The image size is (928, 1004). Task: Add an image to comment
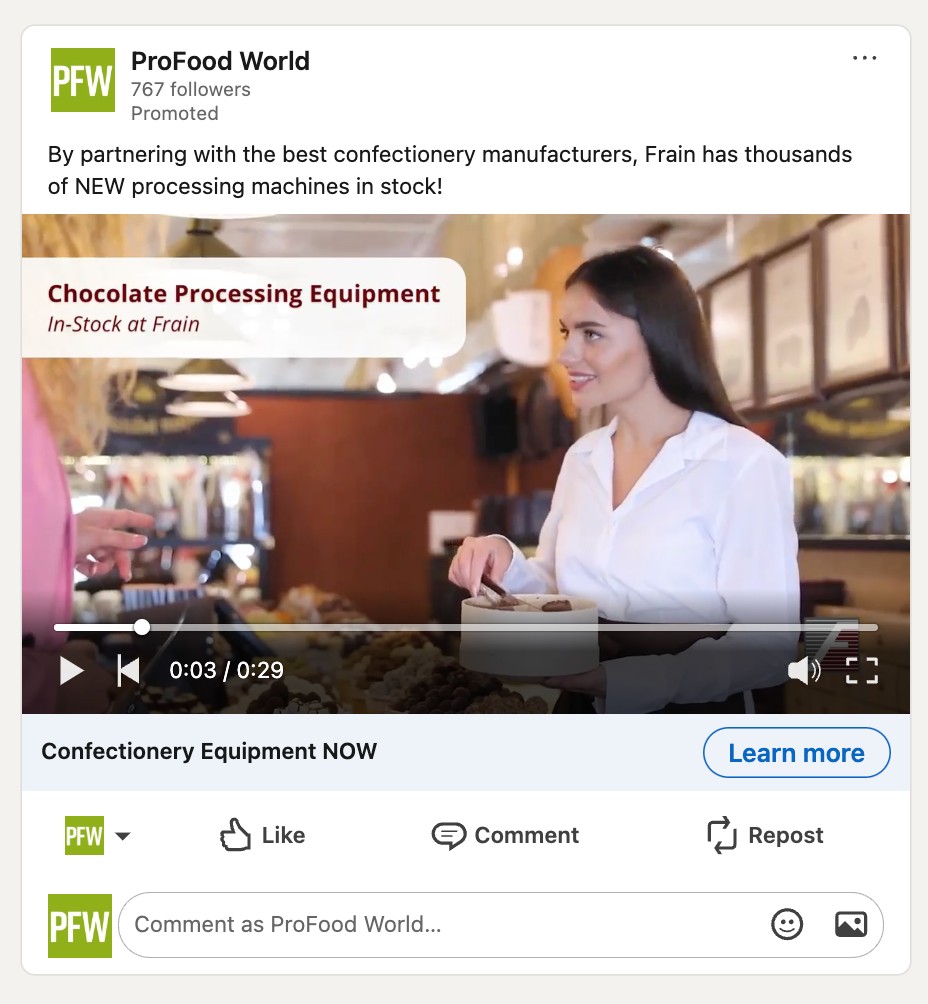pos(851,925)
